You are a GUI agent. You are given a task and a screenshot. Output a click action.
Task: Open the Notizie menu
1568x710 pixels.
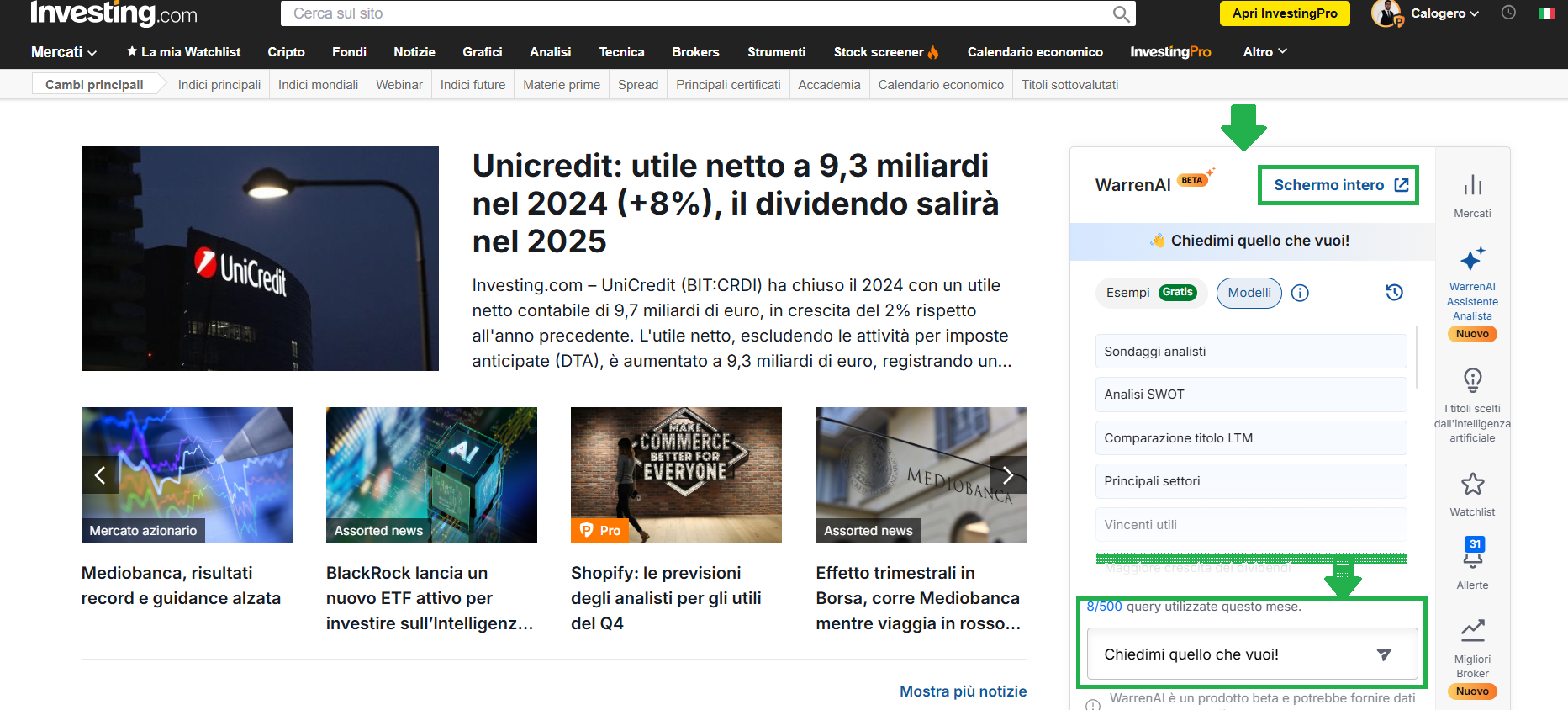click(414, 52)
